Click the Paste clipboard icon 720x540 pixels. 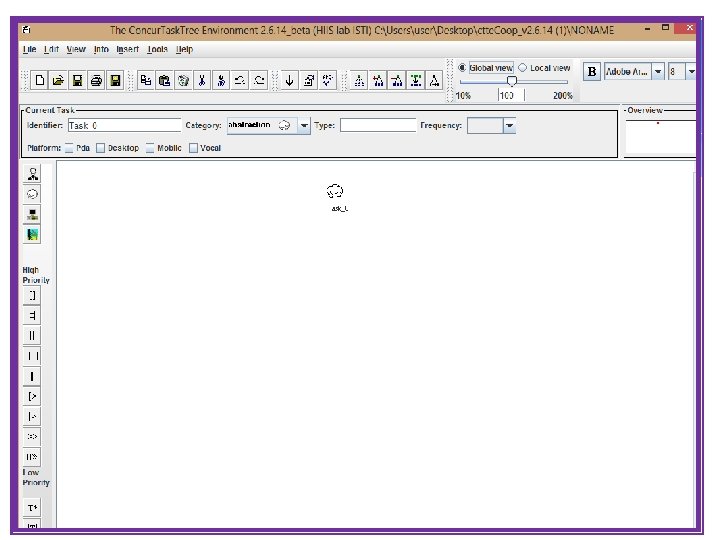click(164, 81)
